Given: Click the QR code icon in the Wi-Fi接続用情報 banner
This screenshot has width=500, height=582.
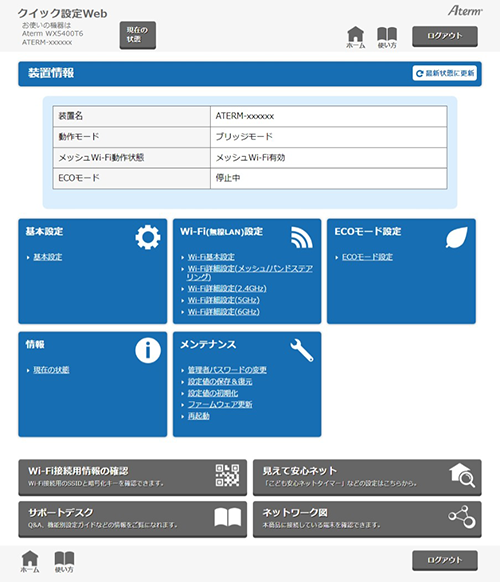Looking at the screenshot, I should click(x=227, y=475).
